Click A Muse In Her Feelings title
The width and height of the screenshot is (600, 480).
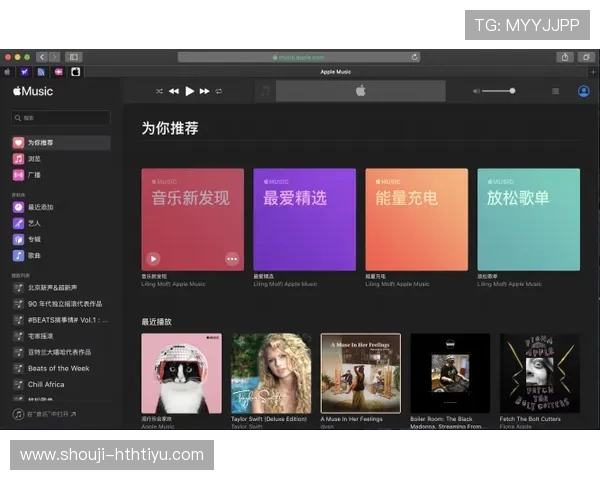point(352,419)
